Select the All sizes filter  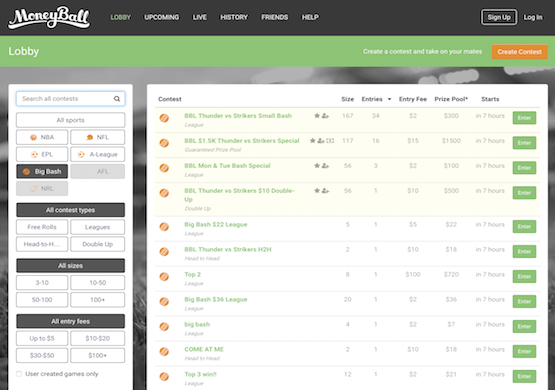(x=70, y=265)
